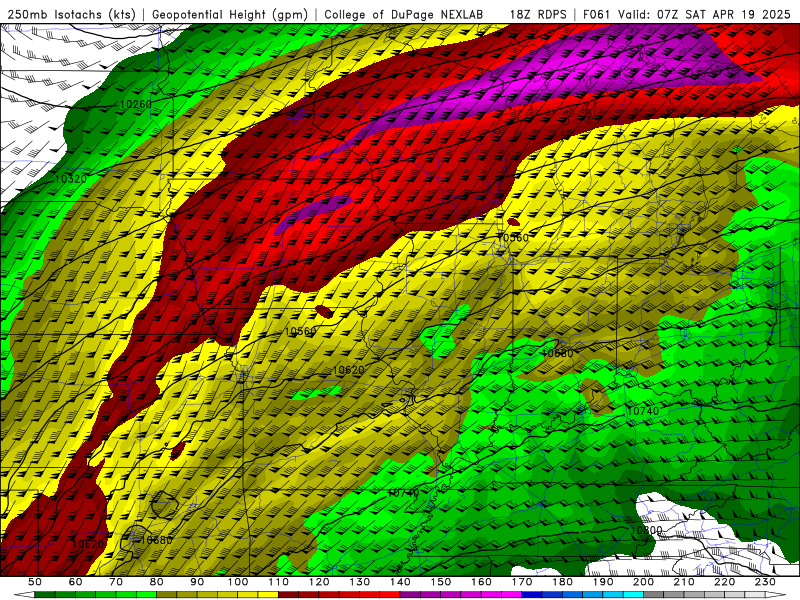This screenshot has height=600, width=800.
Task: Click the 110 value on the color scale
Action: [x=279, y=582]
